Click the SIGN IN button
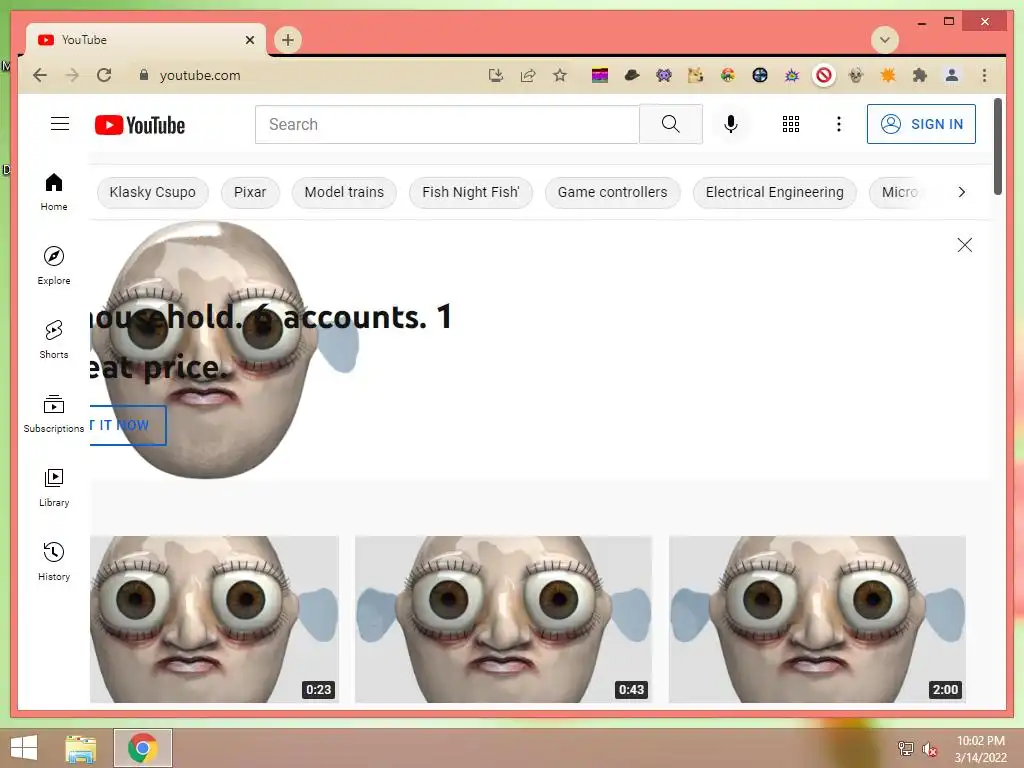Viewport: 1024px width, 768px height. pyautogui.click(x=921, y=124)
